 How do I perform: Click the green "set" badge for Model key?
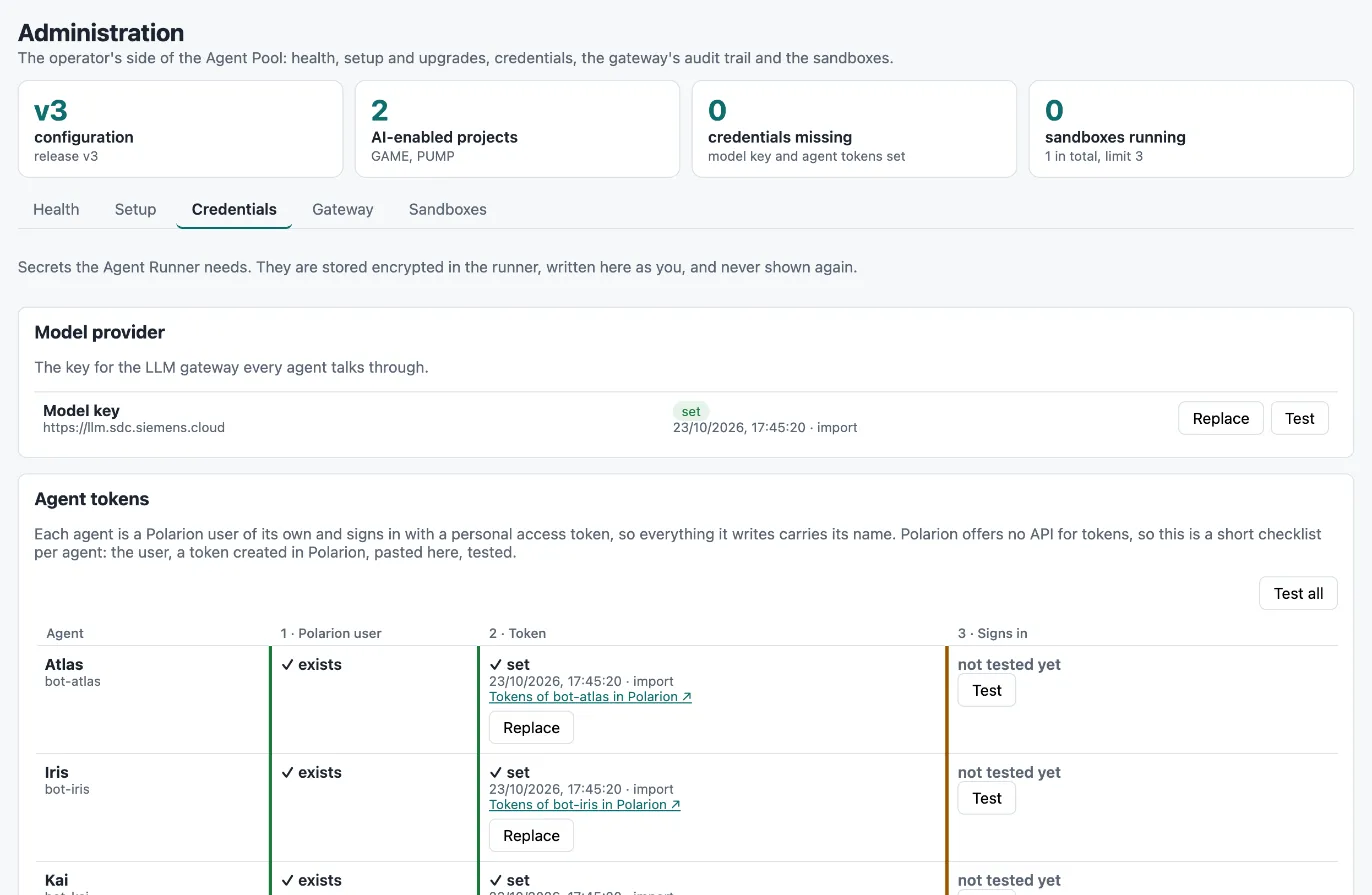click(691, 411)
